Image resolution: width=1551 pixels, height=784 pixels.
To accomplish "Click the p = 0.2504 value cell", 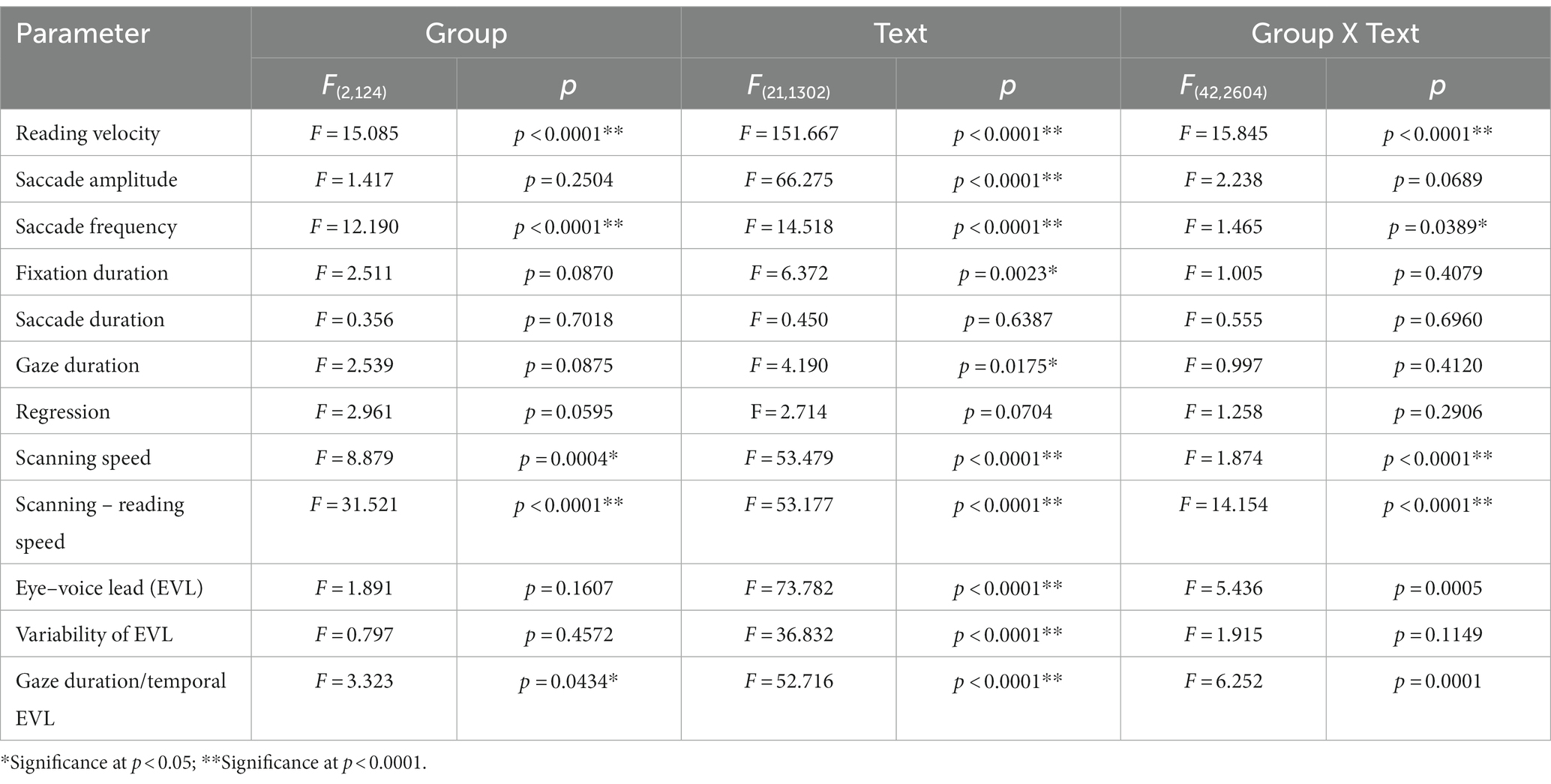I will pos(568,180).
